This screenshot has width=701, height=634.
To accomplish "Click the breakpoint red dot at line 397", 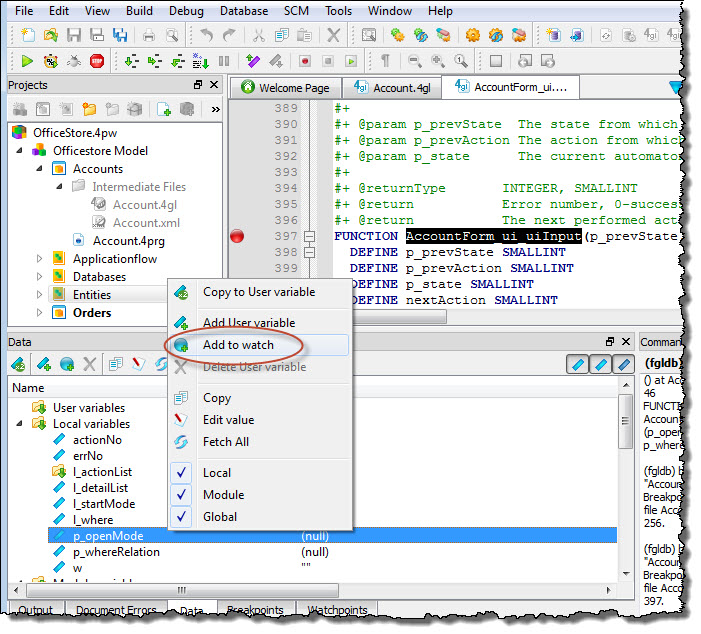I will (x=238, y=236).
